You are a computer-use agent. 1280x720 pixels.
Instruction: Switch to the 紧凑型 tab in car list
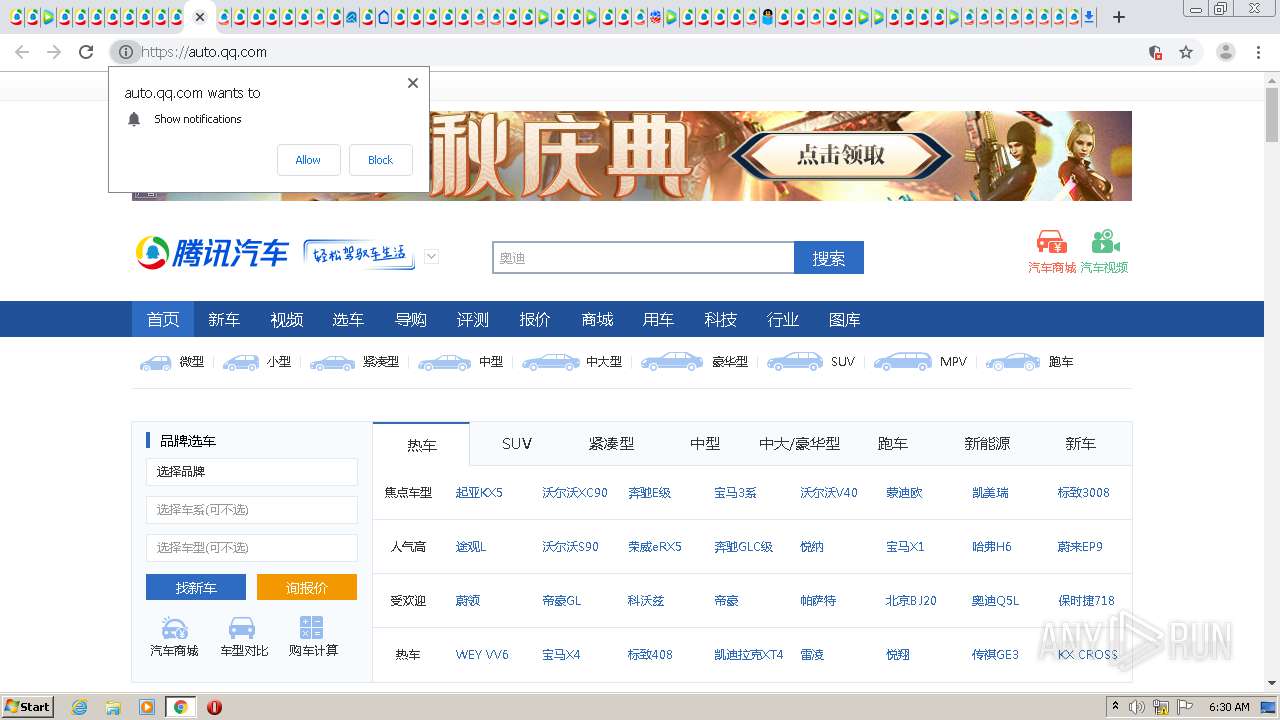pyautogui.click(x=611, y=444)
